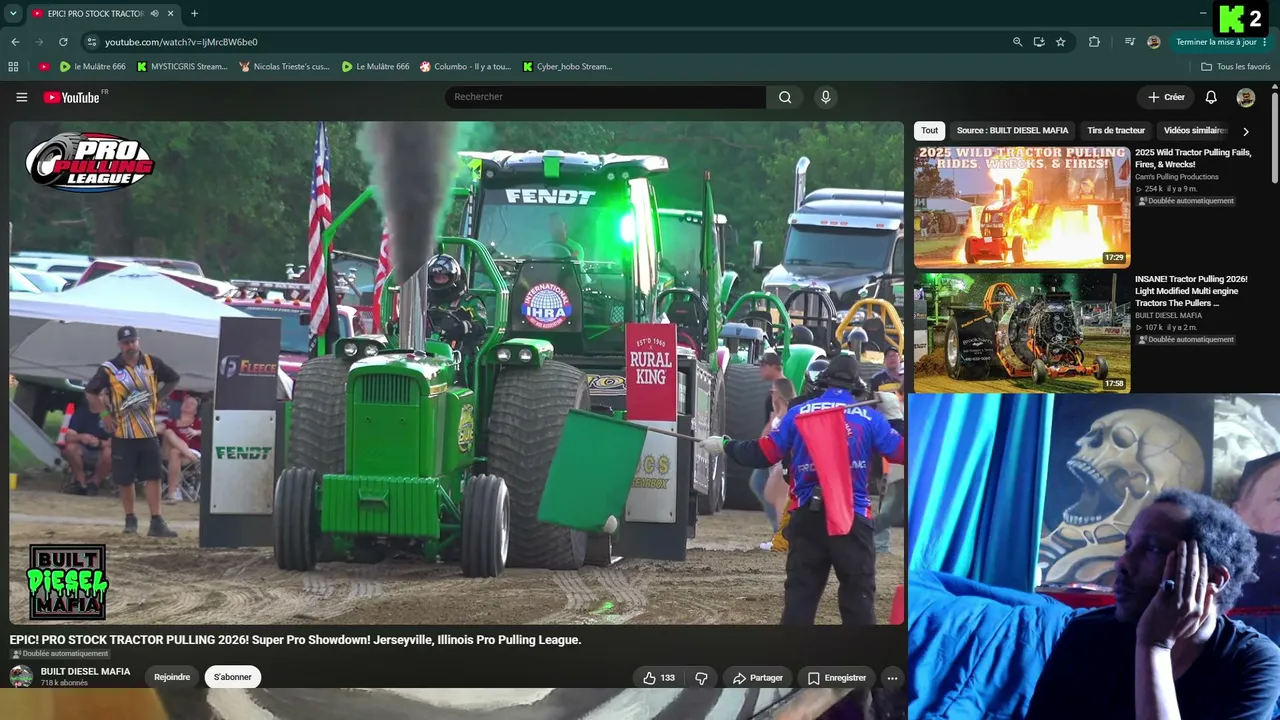The image size is (1280, 720).
Task: Open the 17:58 multi engine tractor thumbnail
Action: 1022,333
